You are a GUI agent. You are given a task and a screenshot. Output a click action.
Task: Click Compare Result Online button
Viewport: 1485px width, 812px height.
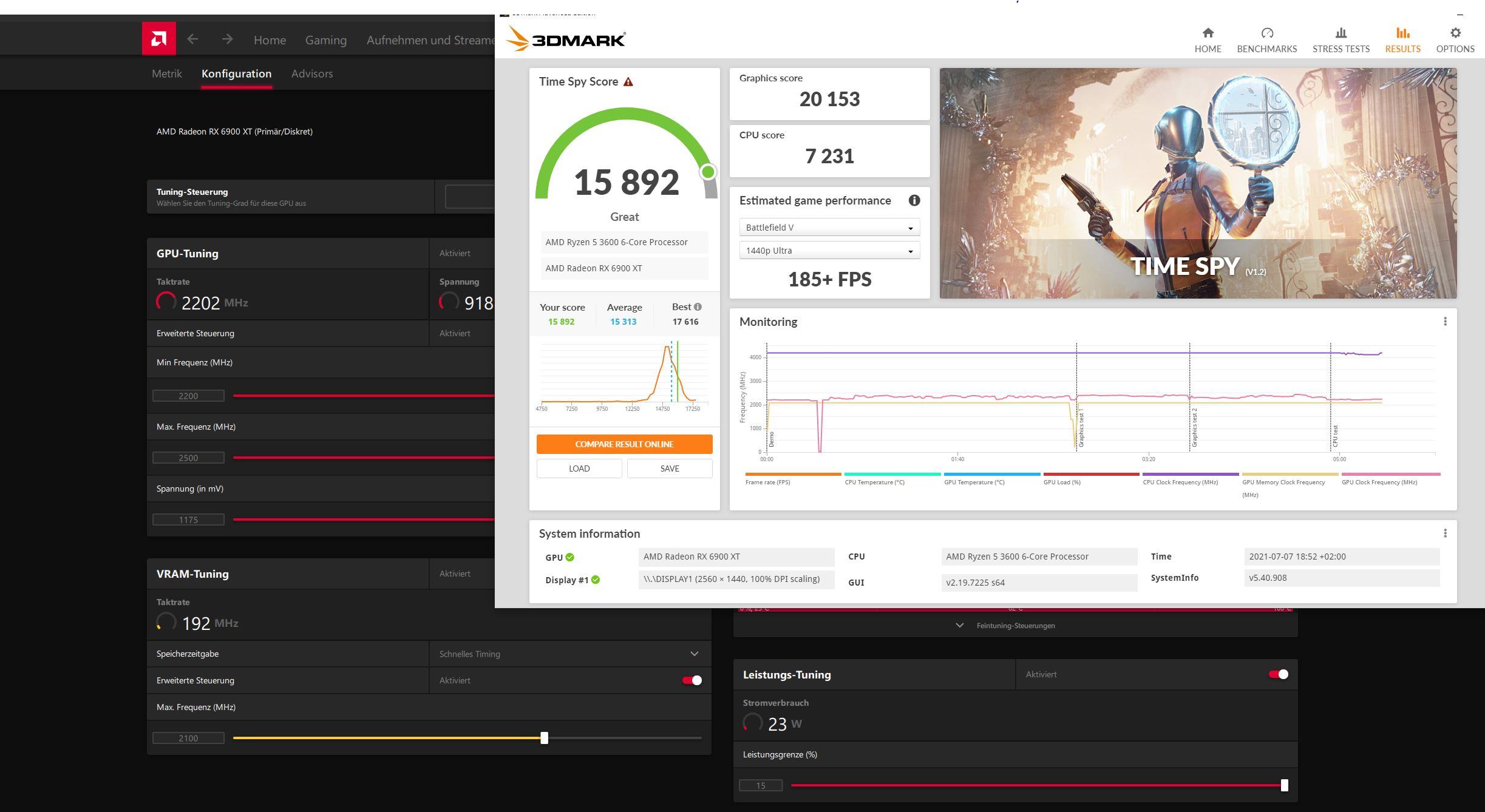[624, 444]
